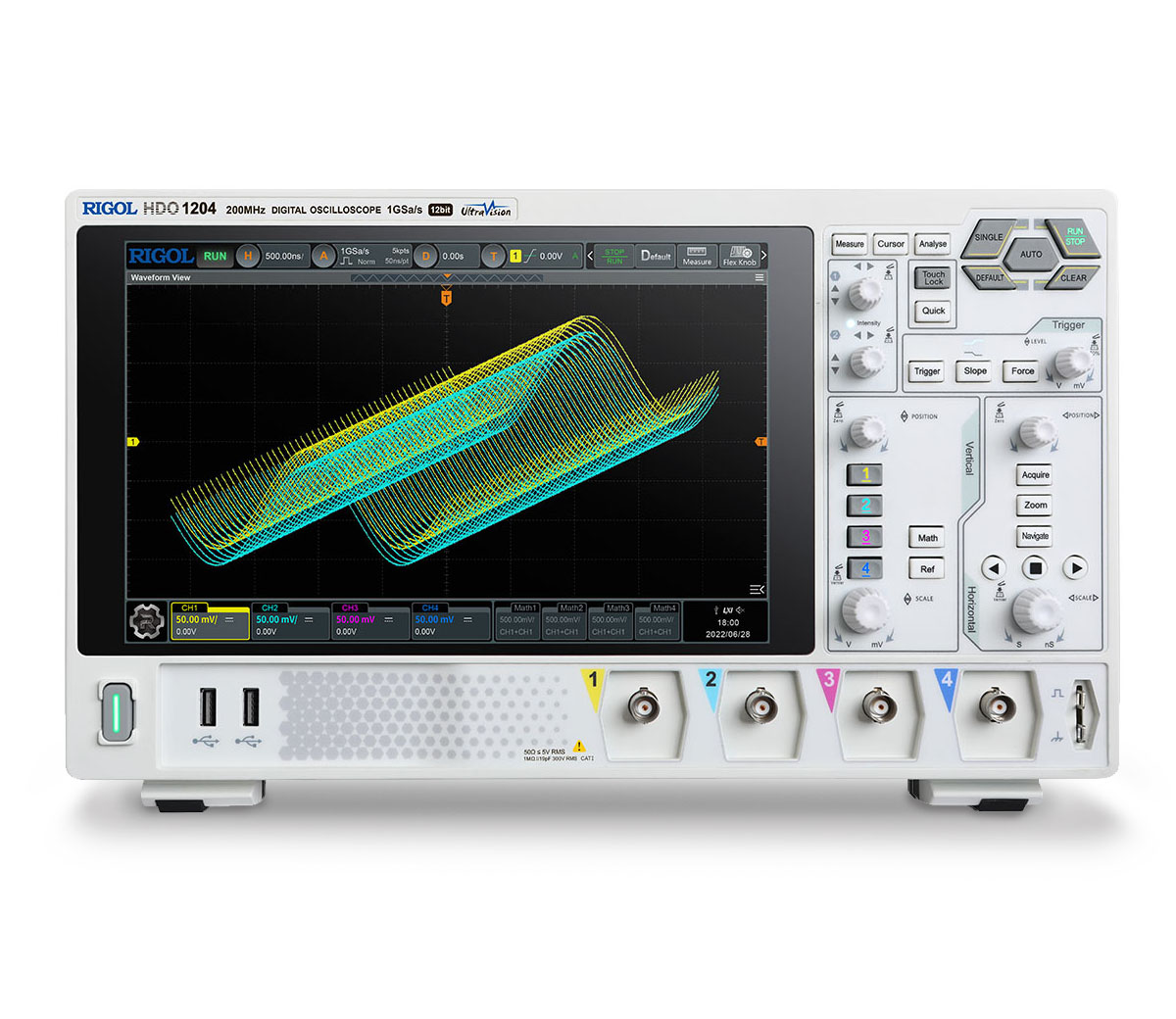Open the Math2 label panel

point(563,620)
